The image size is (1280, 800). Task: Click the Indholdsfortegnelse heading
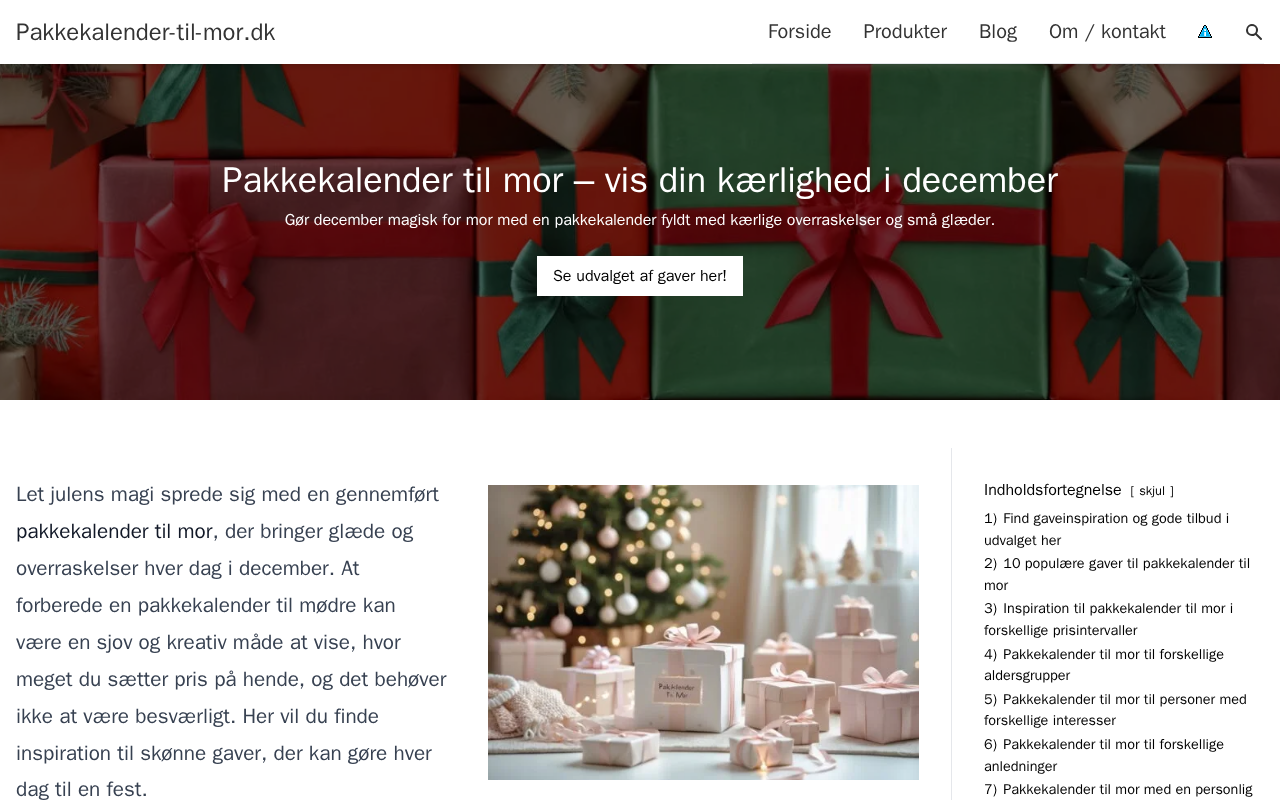1053,490
